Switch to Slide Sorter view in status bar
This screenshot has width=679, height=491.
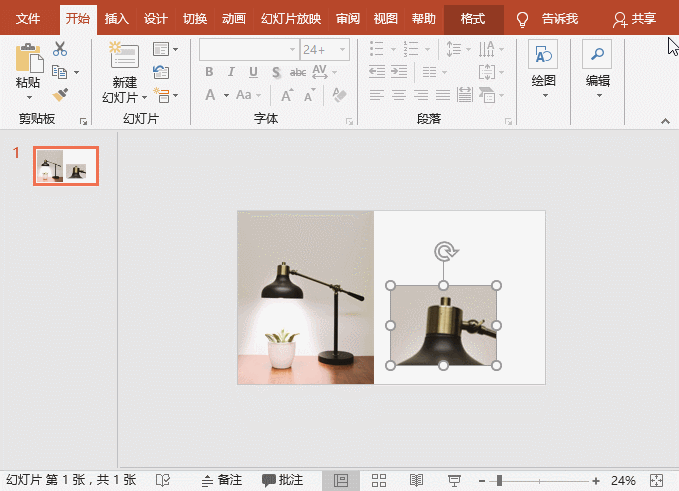(379, 480)
